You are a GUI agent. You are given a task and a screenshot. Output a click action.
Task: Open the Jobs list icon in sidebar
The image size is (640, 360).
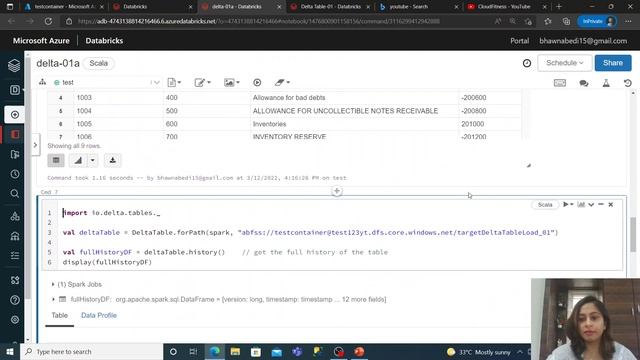15,256
